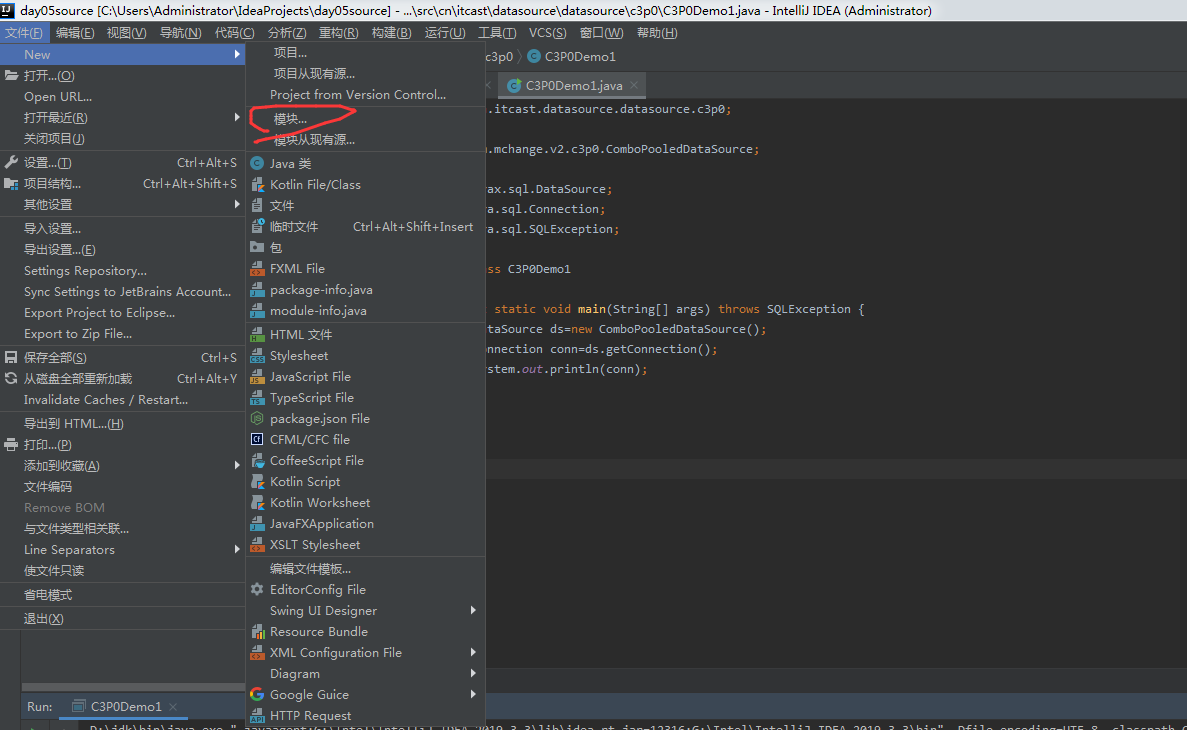The image size is (1187, 730).
Task: Click the JavaScript File icon
Action: [257, 376]
